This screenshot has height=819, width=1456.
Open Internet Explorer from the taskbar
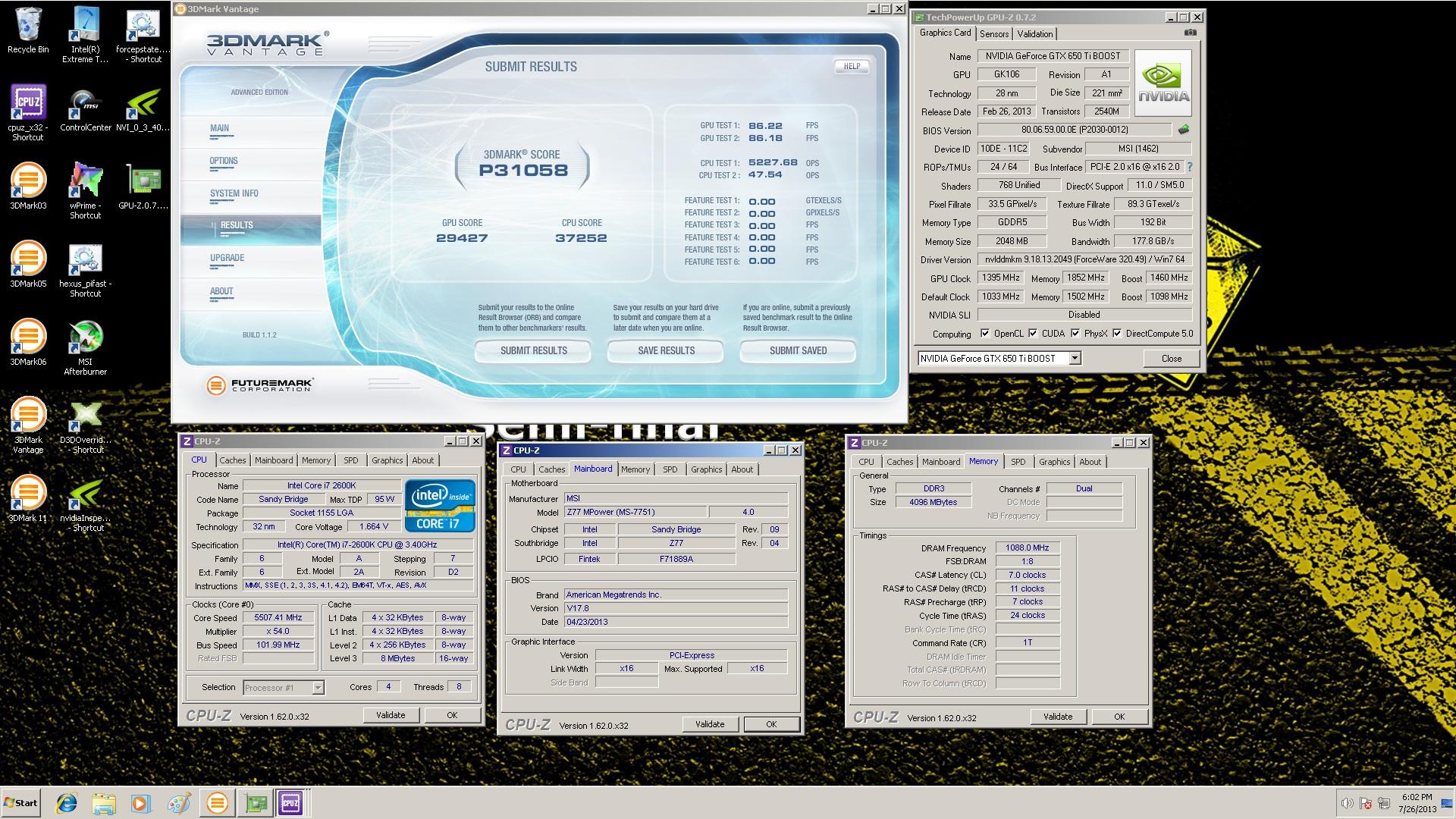[67, 803]
